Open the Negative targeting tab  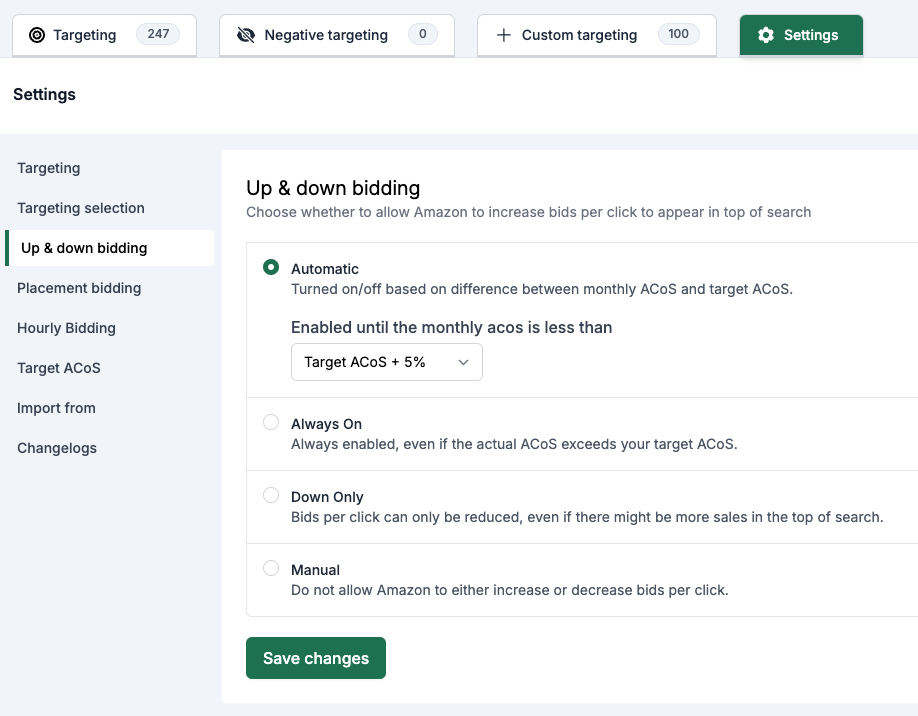pyautogui.click(x=326, y=35)
